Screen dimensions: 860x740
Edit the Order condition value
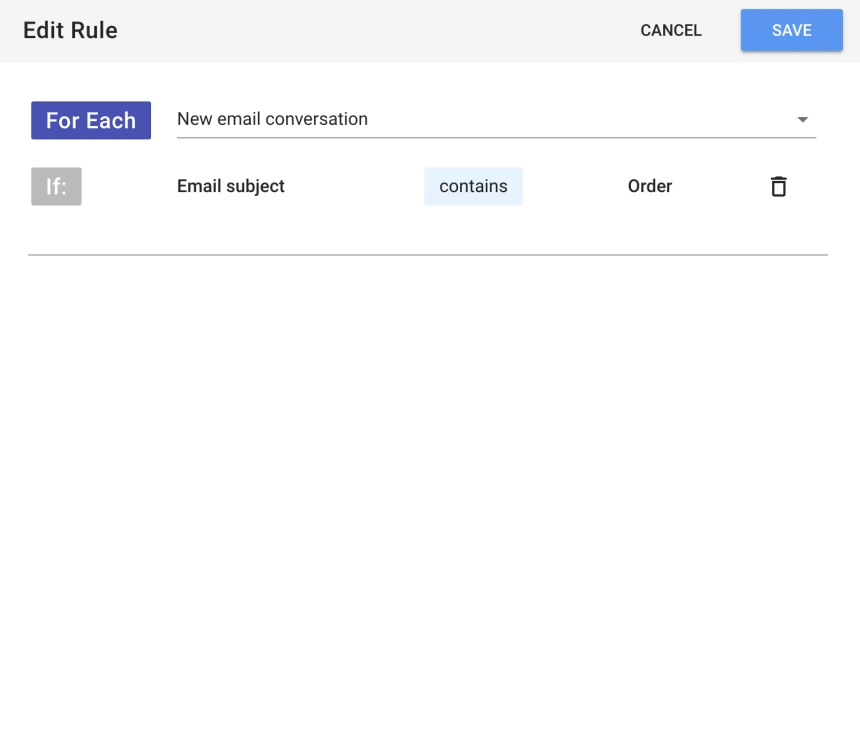(649, 187)
